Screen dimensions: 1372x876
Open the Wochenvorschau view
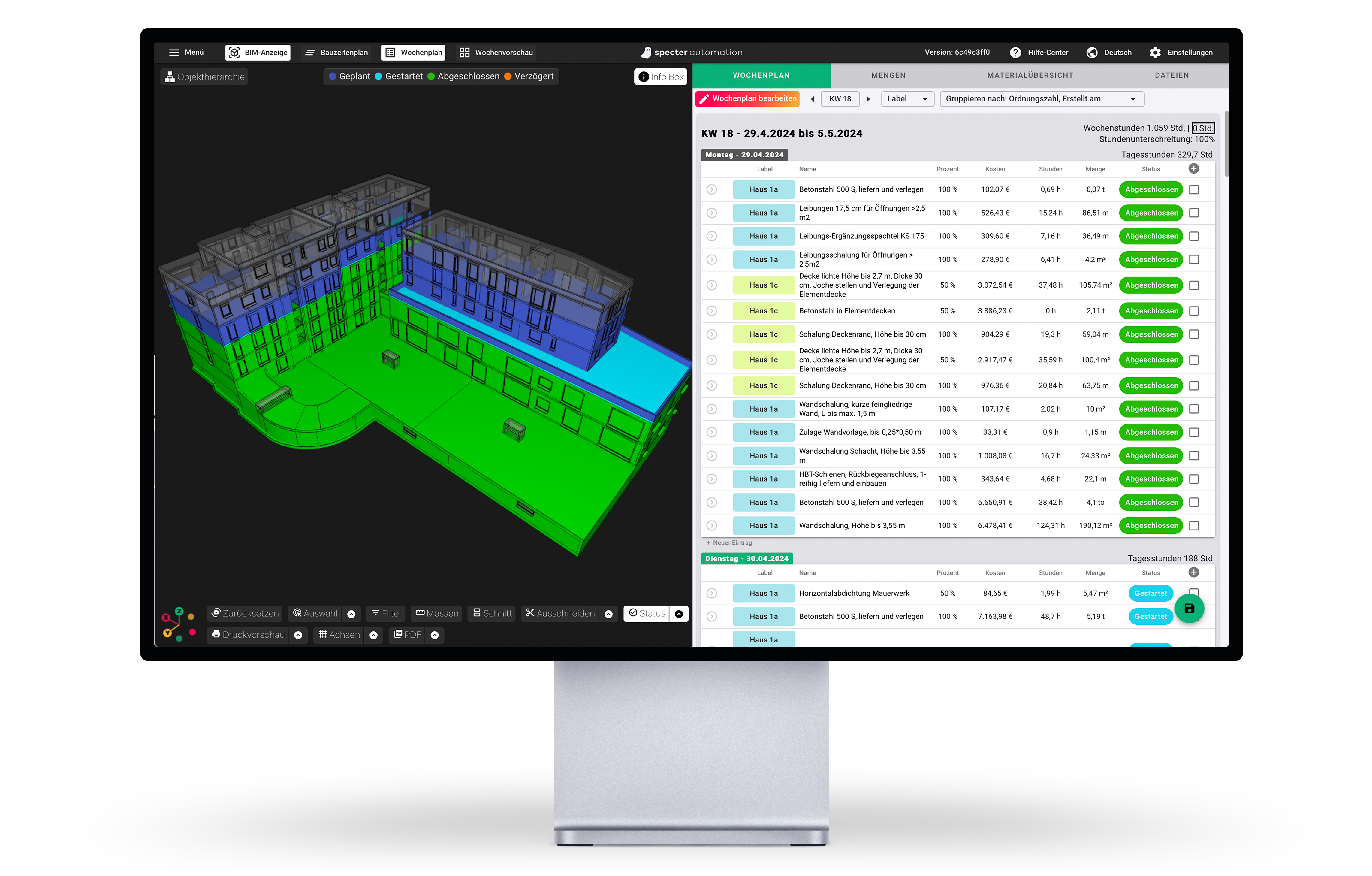(x=496, y=53)
